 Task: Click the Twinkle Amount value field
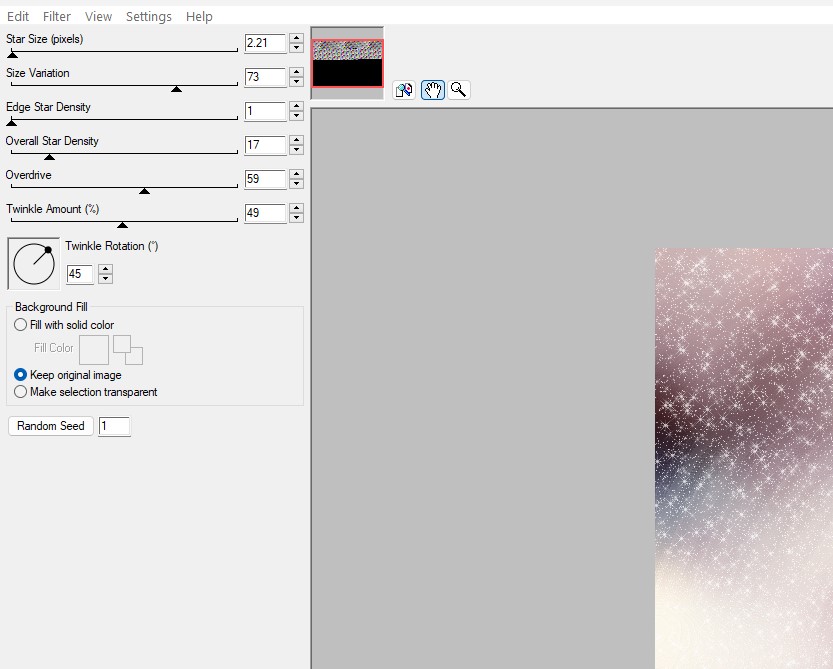265,213
